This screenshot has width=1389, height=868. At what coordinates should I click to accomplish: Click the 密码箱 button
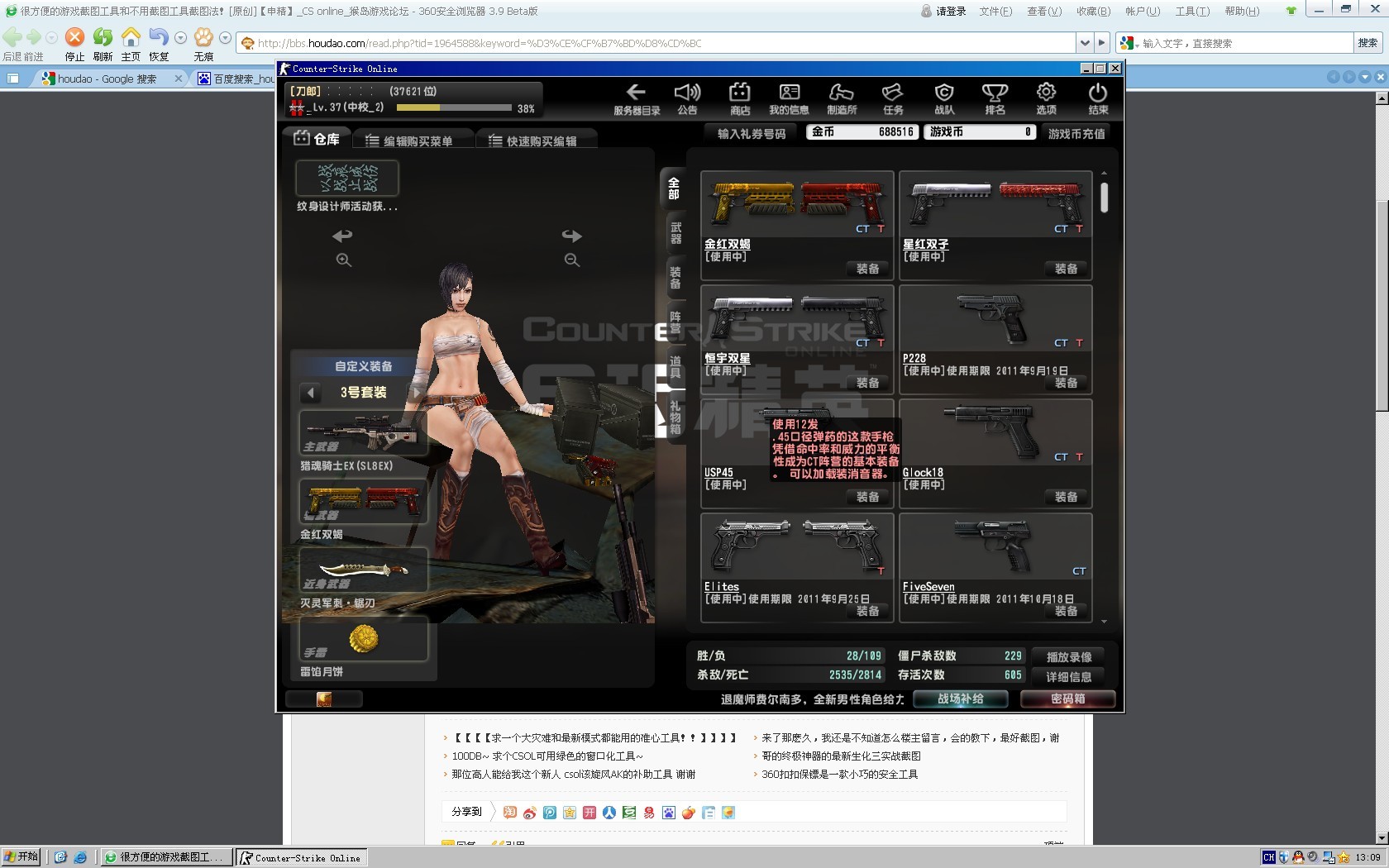[1067, 699]
